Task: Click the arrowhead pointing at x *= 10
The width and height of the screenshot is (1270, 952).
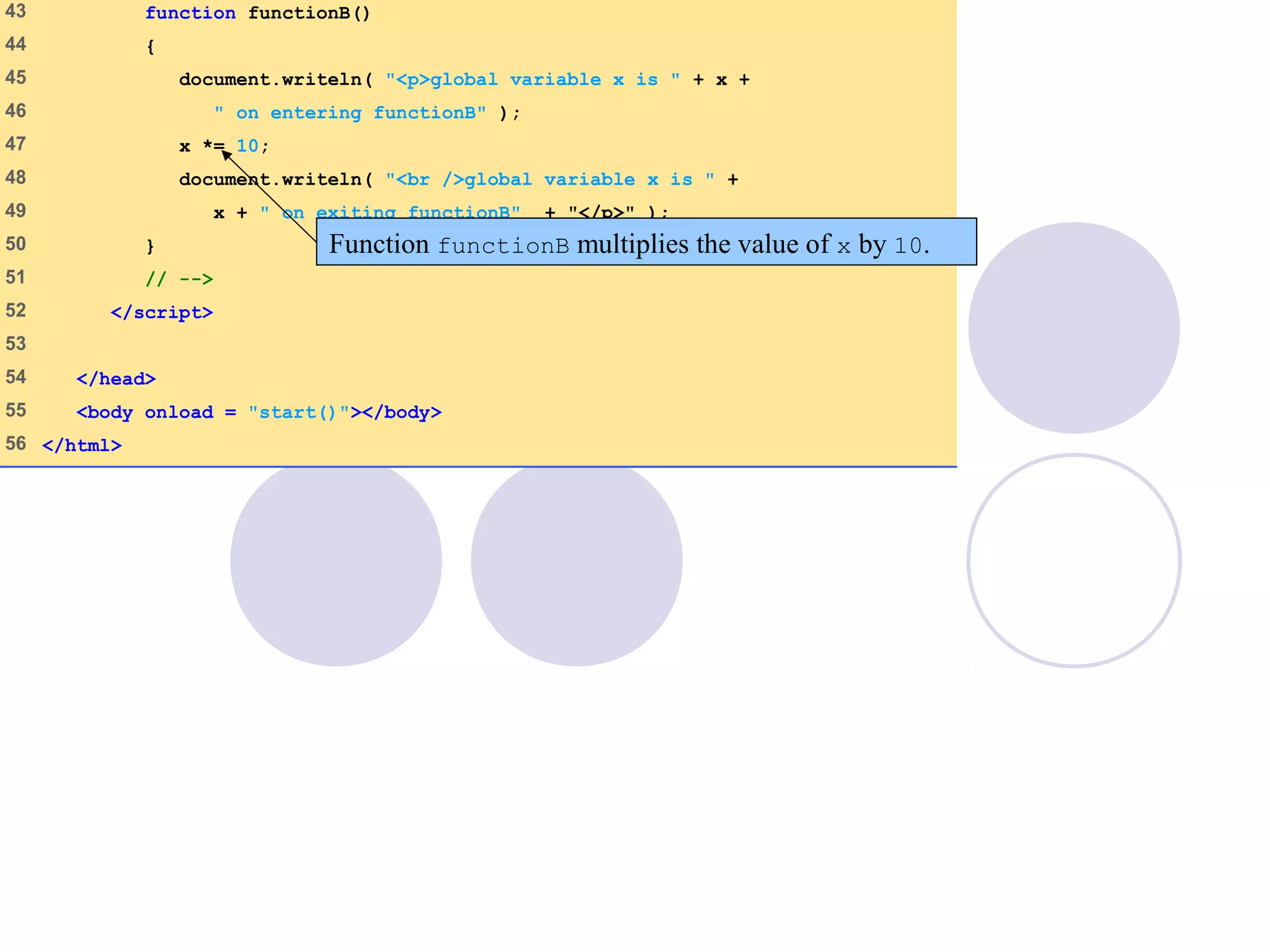Action: click(x=227, y=156)
